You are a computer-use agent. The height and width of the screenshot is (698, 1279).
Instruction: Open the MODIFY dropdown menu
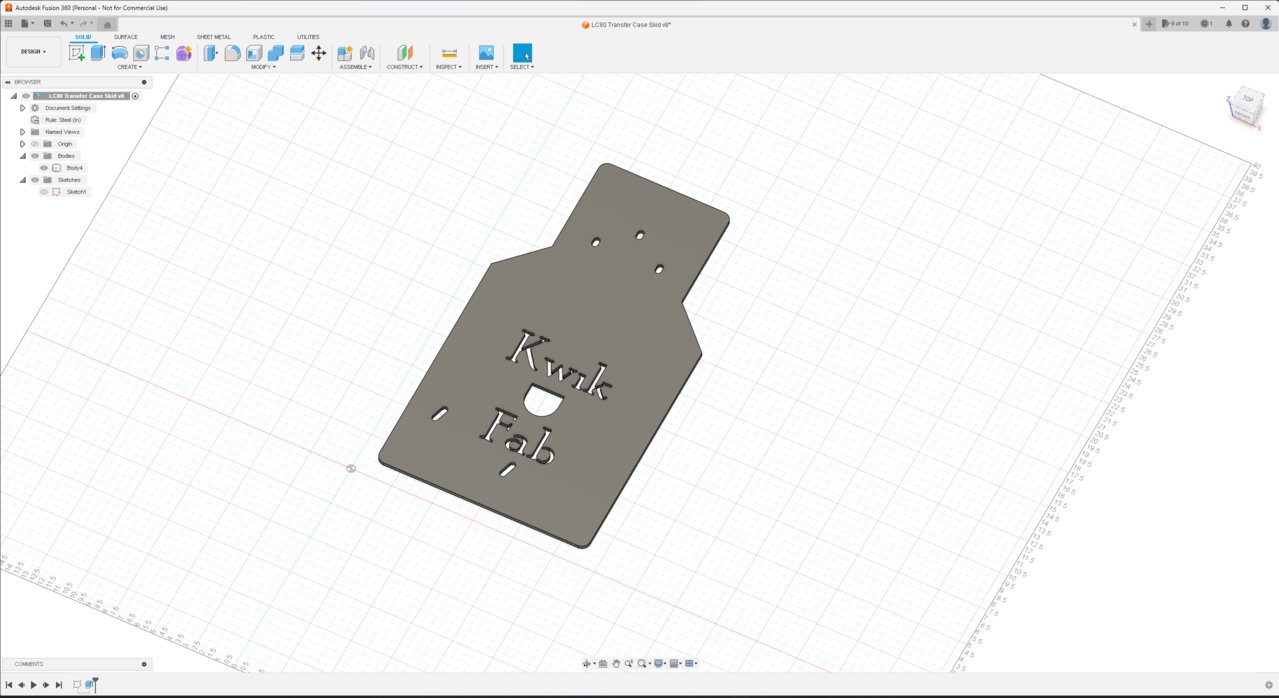pos(263,67)
